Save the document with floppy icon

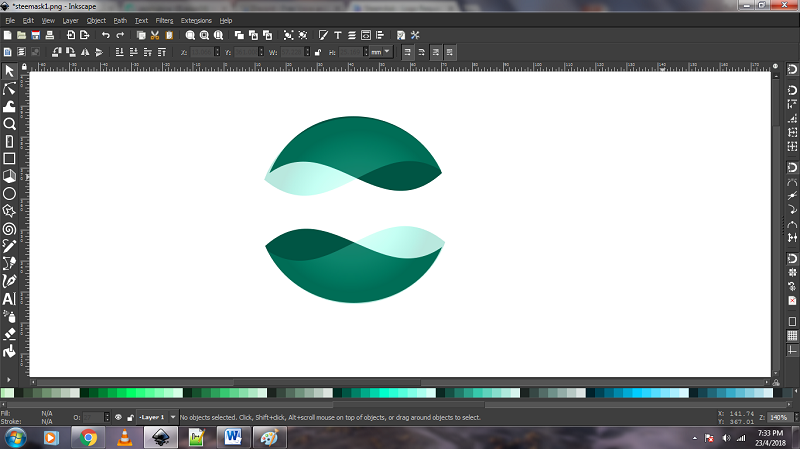(x=36, y=35)
